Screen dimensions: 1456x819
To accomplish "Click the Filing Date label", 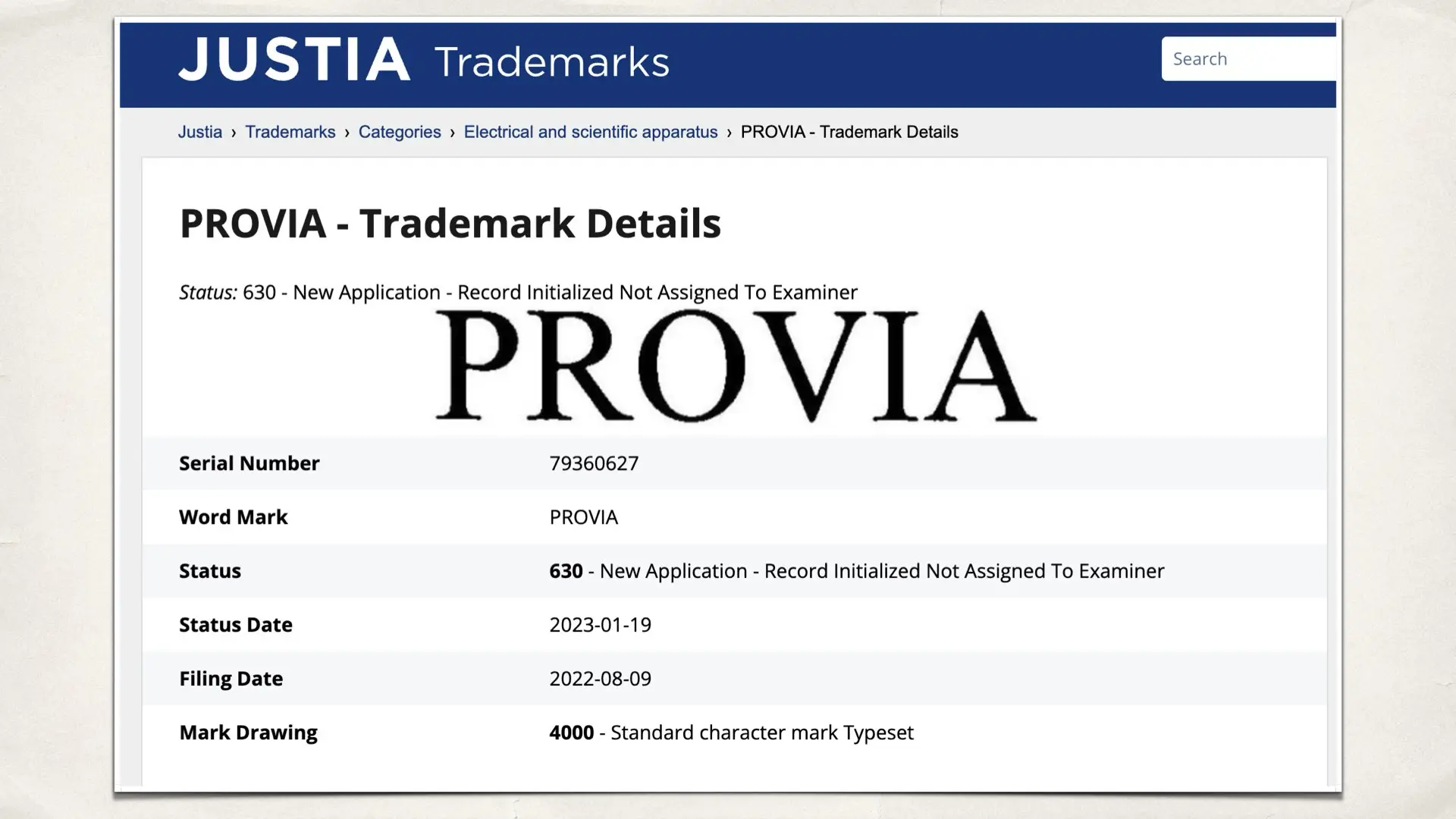I will point(231,679).
